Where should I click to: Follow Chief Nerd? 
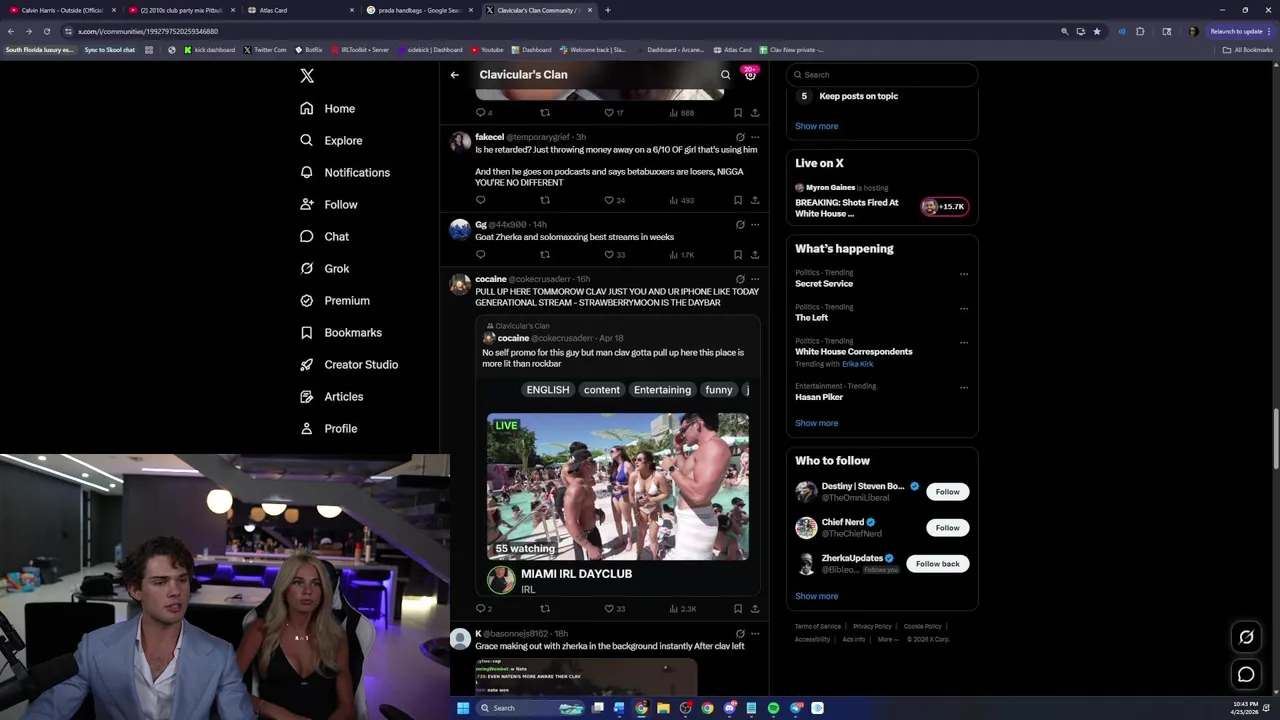pos(947,528)
